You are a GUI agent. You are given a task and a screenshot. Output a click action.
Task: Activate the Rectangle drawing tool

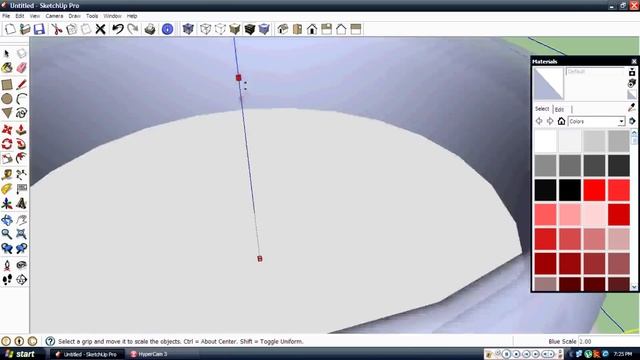coord(7,84)
